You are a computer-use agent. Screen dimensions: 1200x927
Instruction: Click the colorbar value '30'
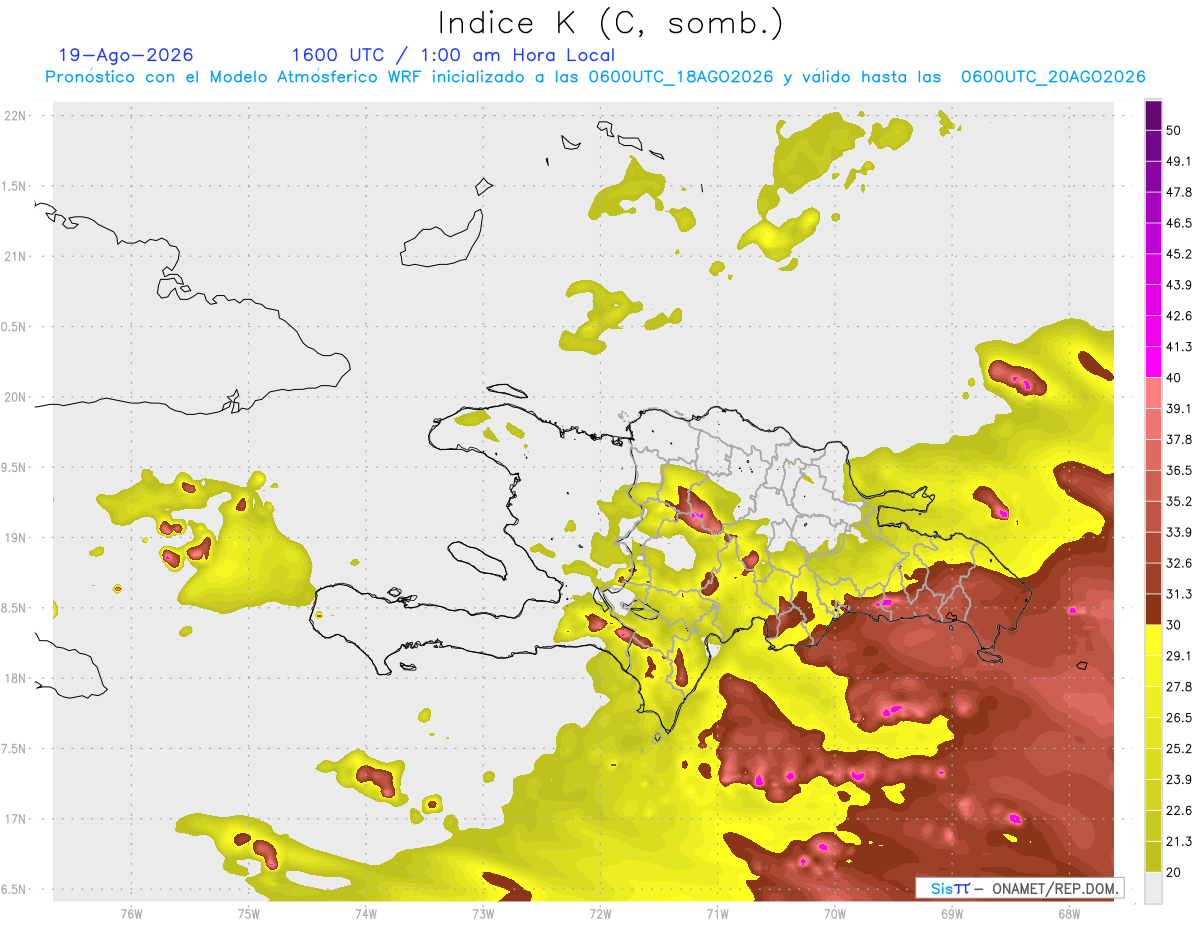coord(1175,625)
